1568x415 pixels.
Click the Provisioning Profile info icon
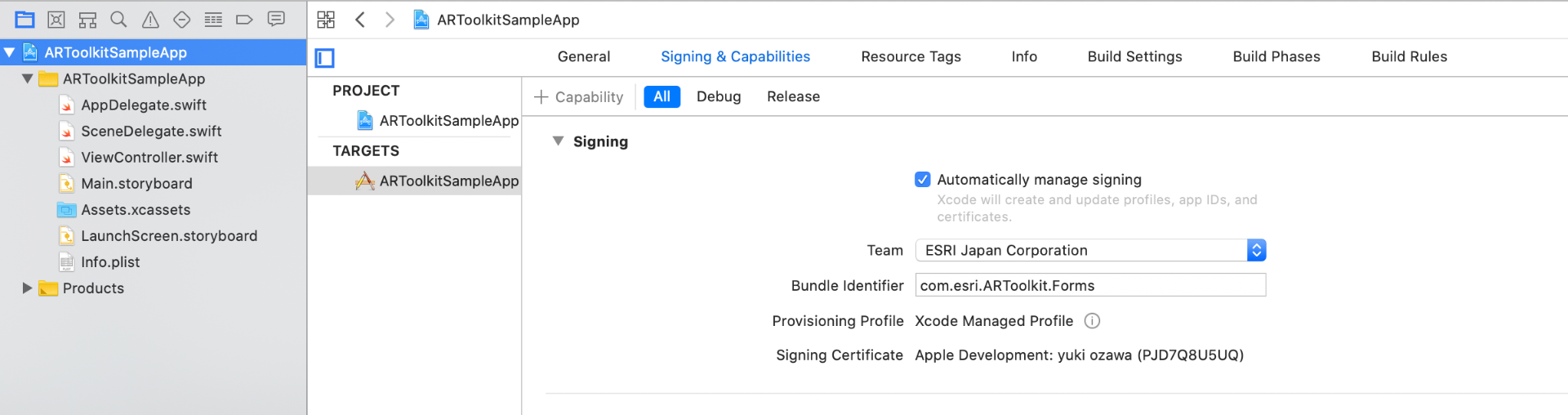(1092, 321)
